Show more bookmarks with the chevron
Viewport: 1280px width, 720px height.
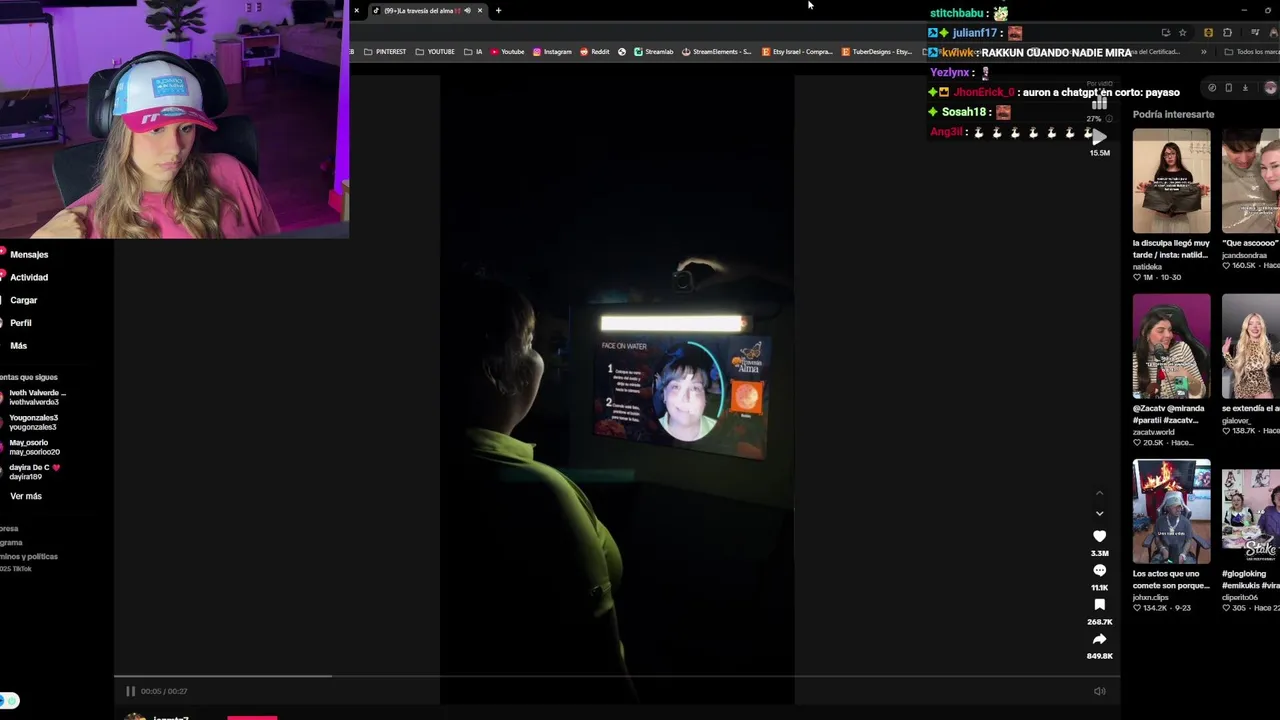[x=1203, y=52]
